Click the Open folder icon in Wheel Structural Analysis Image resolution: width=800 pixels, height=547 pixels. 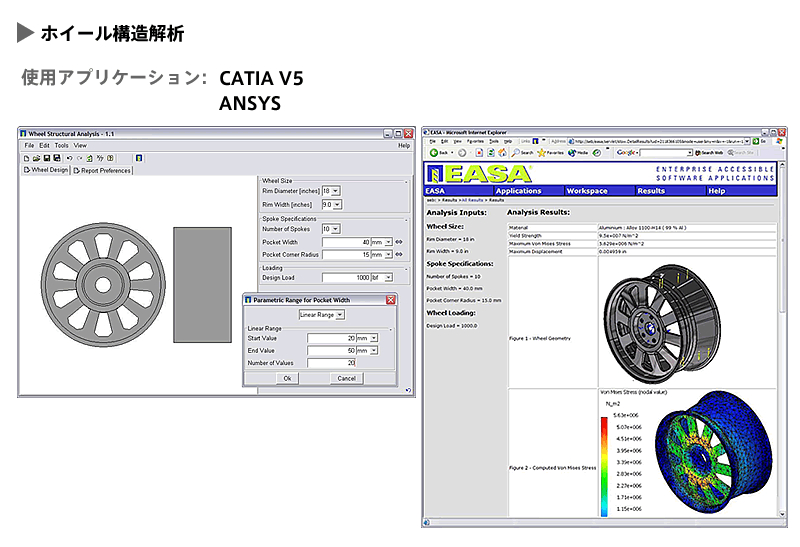[36, 158]
